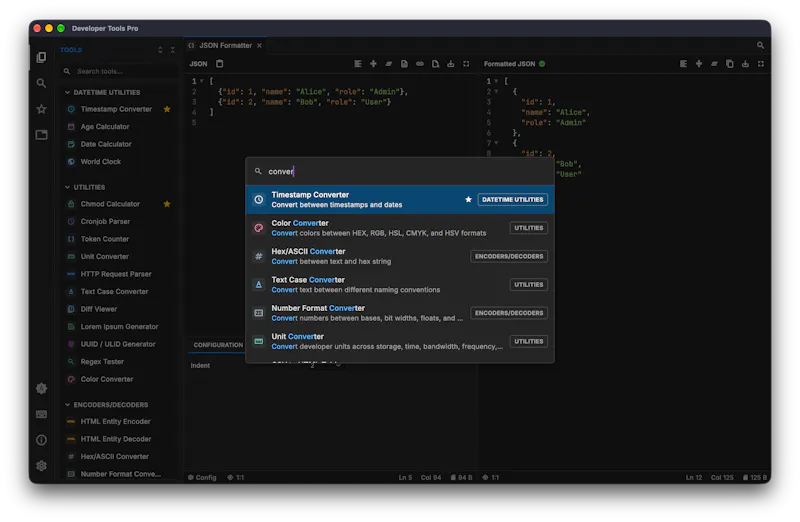Click the Search tools input field
The width and height of the screenshot is (800, 522).
pyautogui.click(x=119, y=71)
